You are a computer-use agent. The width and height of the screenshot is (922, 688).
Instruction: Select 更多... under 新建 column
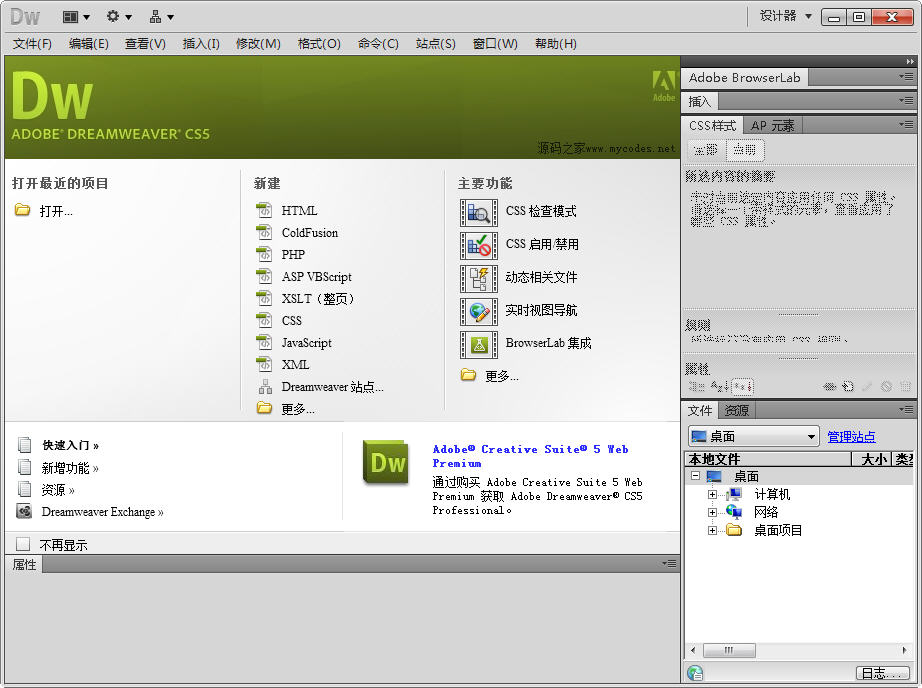click(x=298, y=409)
